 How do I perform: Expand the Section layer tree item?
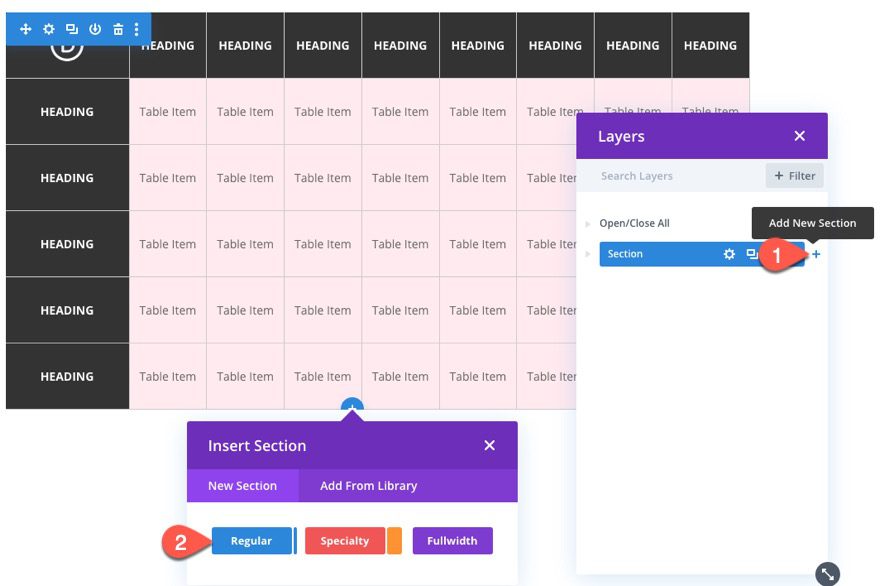click(x=589, y=254)
